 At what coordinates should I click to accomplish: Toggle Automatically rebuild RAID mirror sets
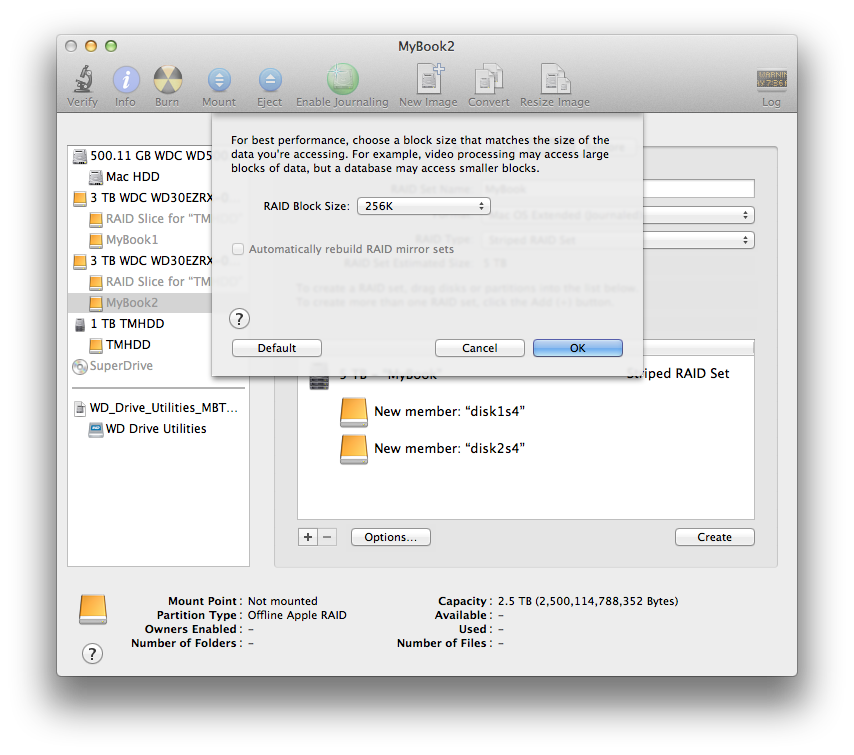[238, 249]
